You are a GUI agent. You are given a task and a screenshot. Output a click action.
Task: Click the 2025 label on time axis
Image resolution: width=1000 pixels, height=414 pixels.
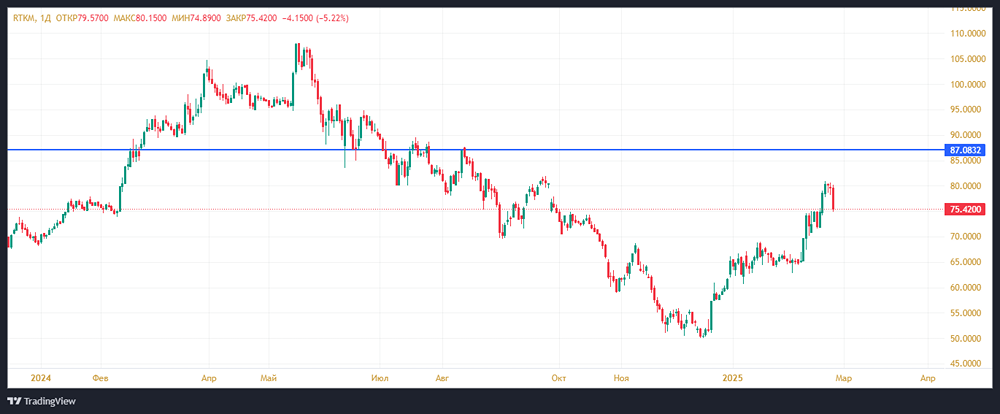tap(733, 379)
